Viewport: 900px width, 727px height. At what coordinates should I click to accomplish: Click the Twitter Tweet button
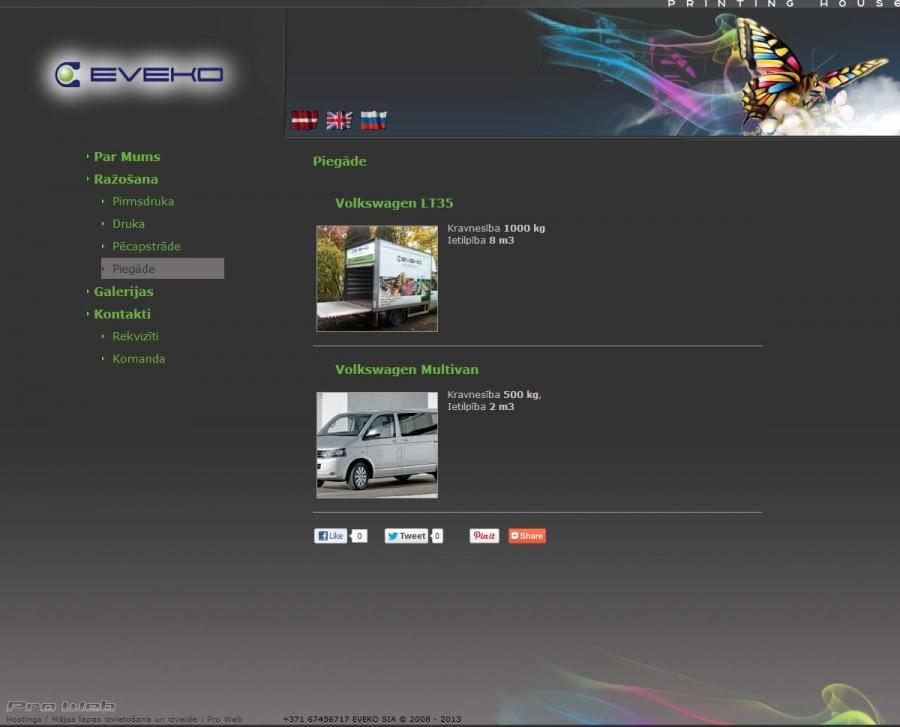pyautogui.click(x=406, y=536)
